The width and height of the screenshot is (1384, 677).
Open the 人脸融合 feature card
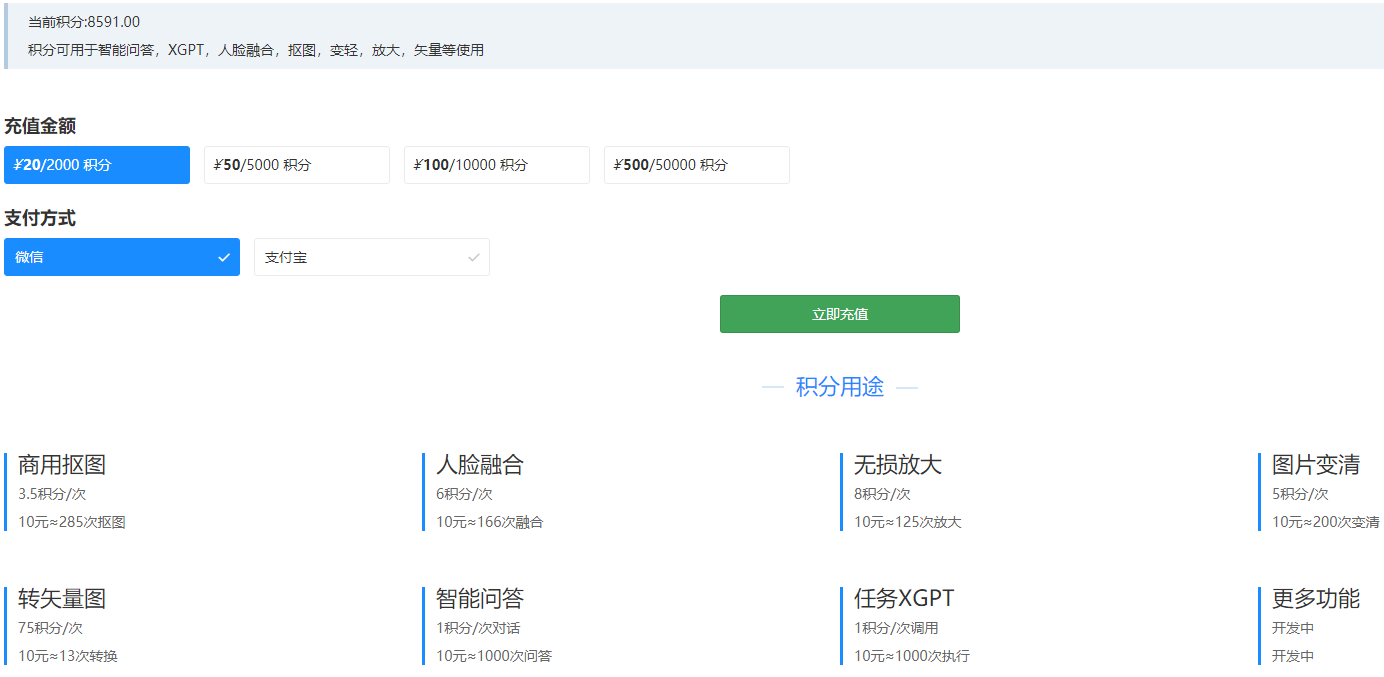coord(480,465)
